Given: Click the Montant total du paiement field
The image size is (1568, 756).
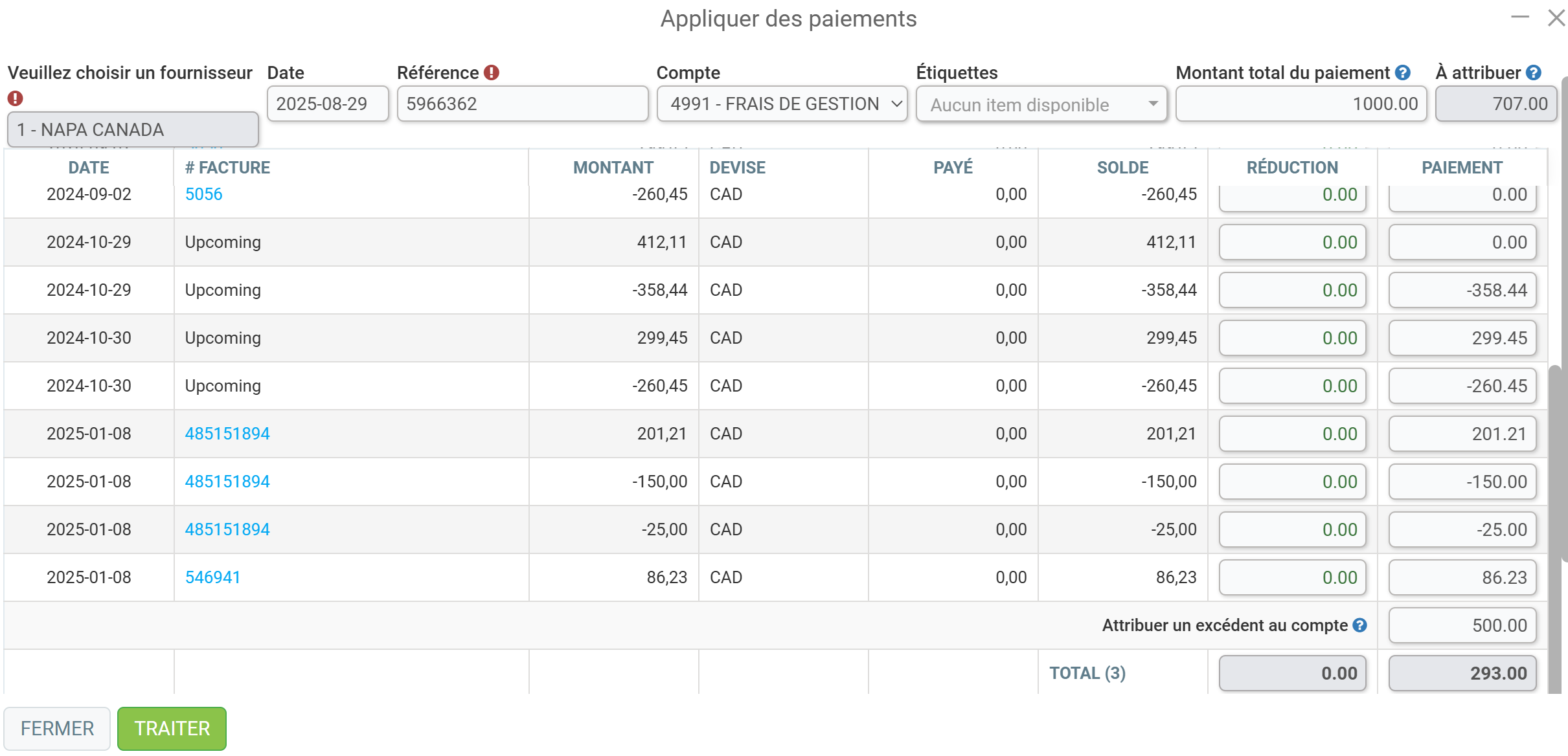Looking at the screenshot, I should tap(1301, 104).
